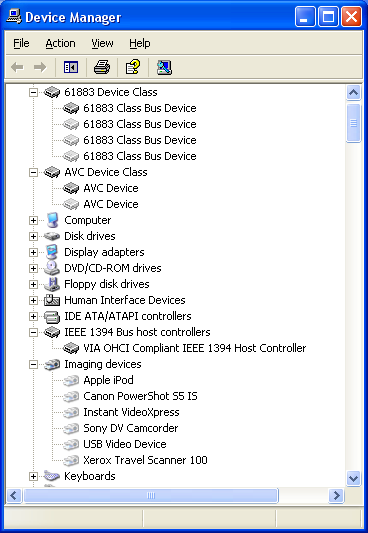368x533 pixels.
Task: Select the USB Video Device entry
Action: (125, 444)
